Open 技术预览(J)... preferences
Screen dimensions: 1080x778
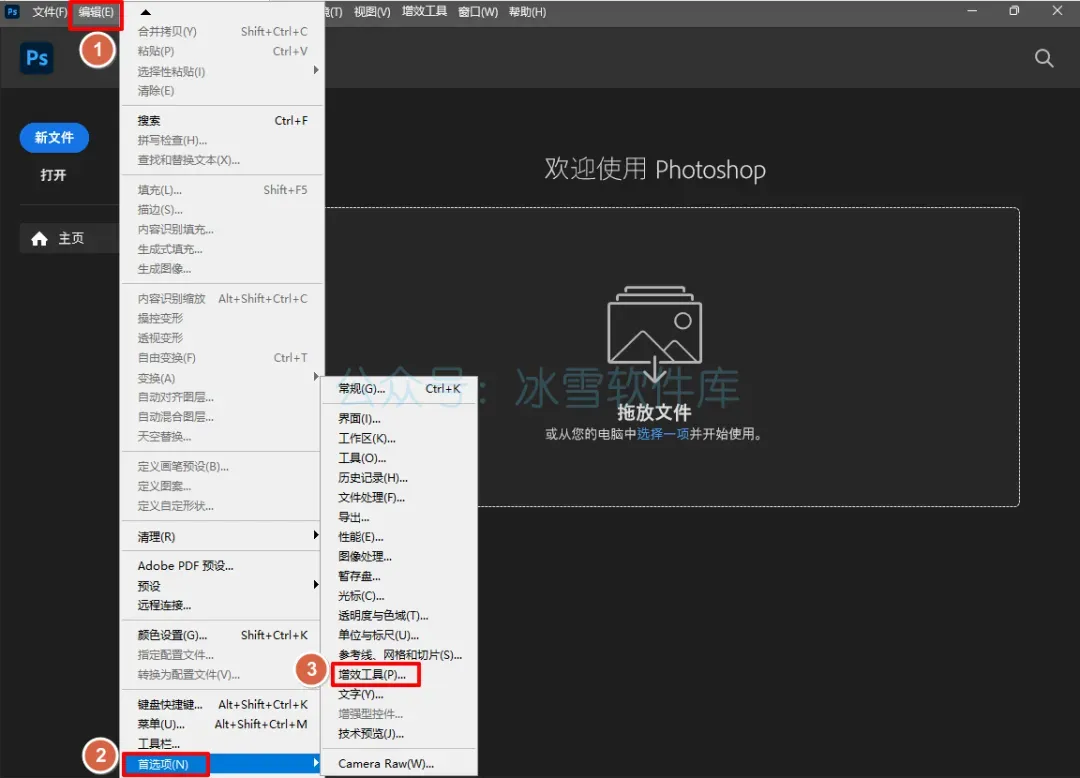point(399,734)
